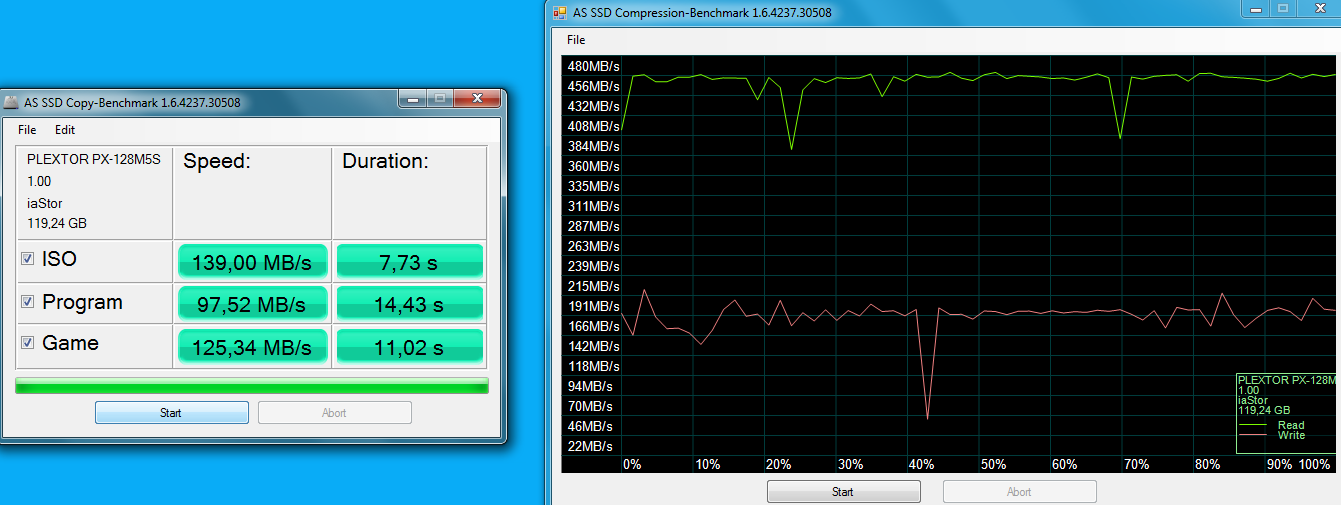
Task: Click iaStor driver label in Copy-Benchmark
Action: click(45, 203)
